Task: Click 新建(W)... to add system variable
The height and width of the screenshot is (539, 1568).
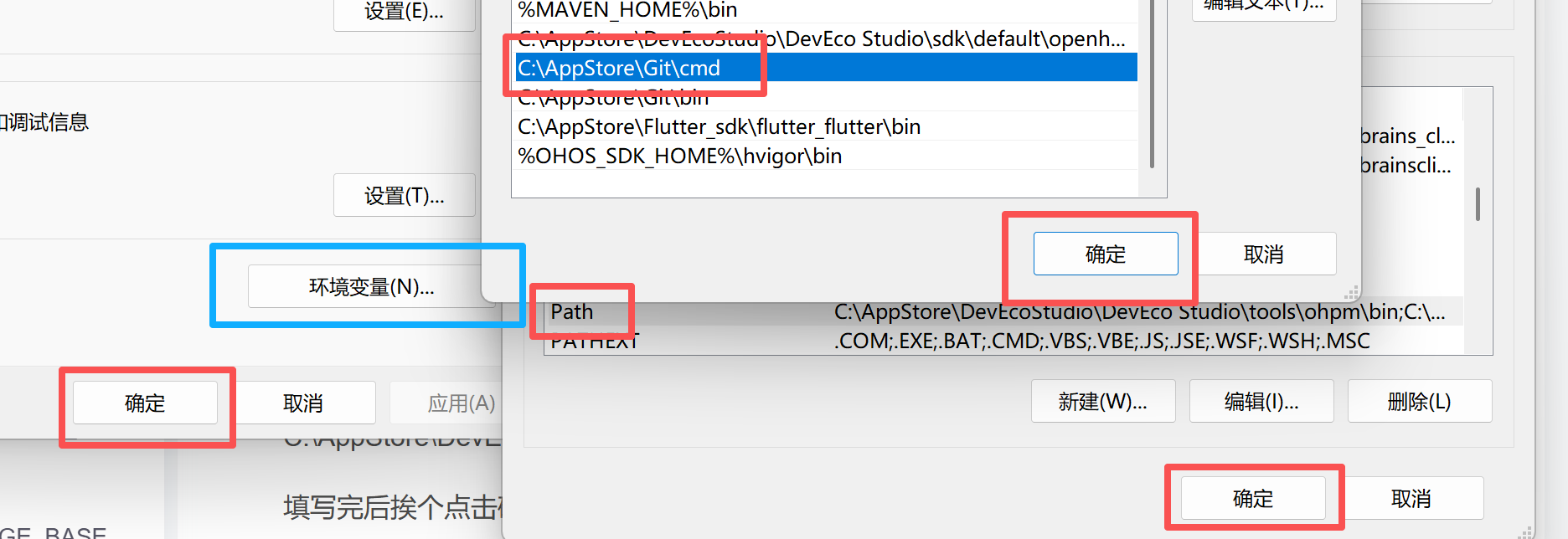Action: (x=1103, y=401)
